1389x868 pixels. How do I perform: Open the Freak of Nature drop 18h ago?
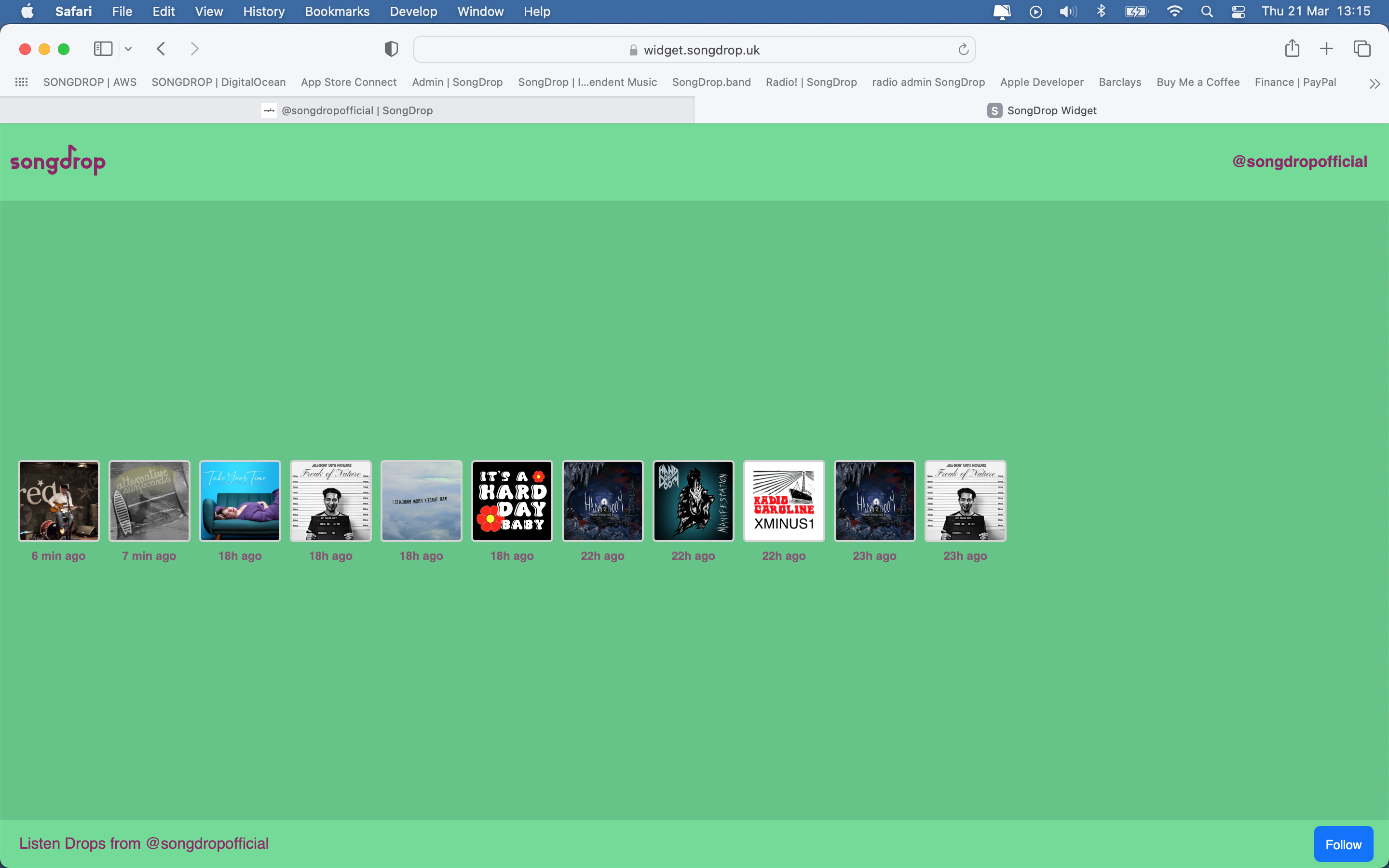coord(330,501)
